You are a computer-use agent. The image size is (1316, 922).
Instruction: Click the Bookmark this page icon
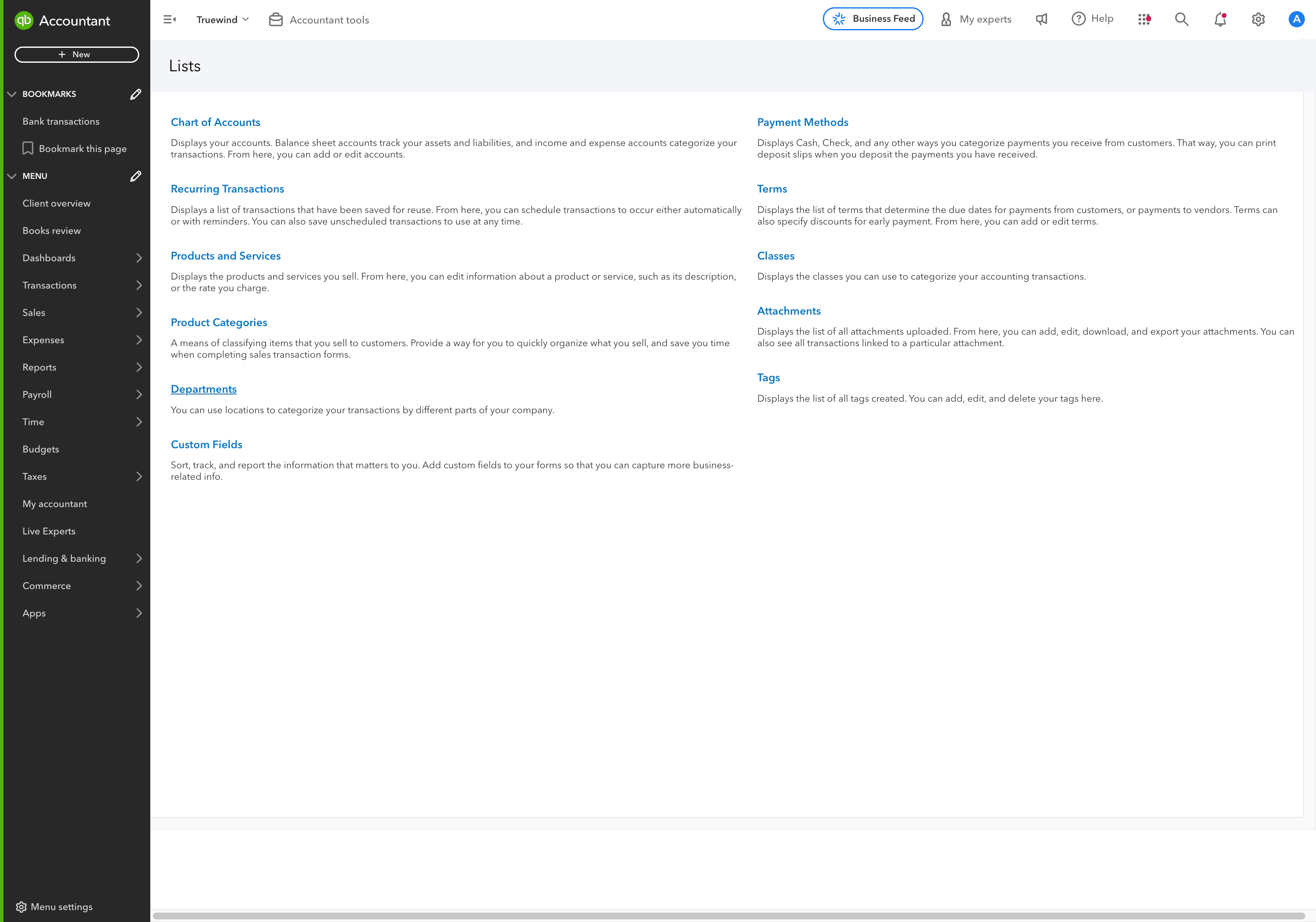click(x=28, y=148)
